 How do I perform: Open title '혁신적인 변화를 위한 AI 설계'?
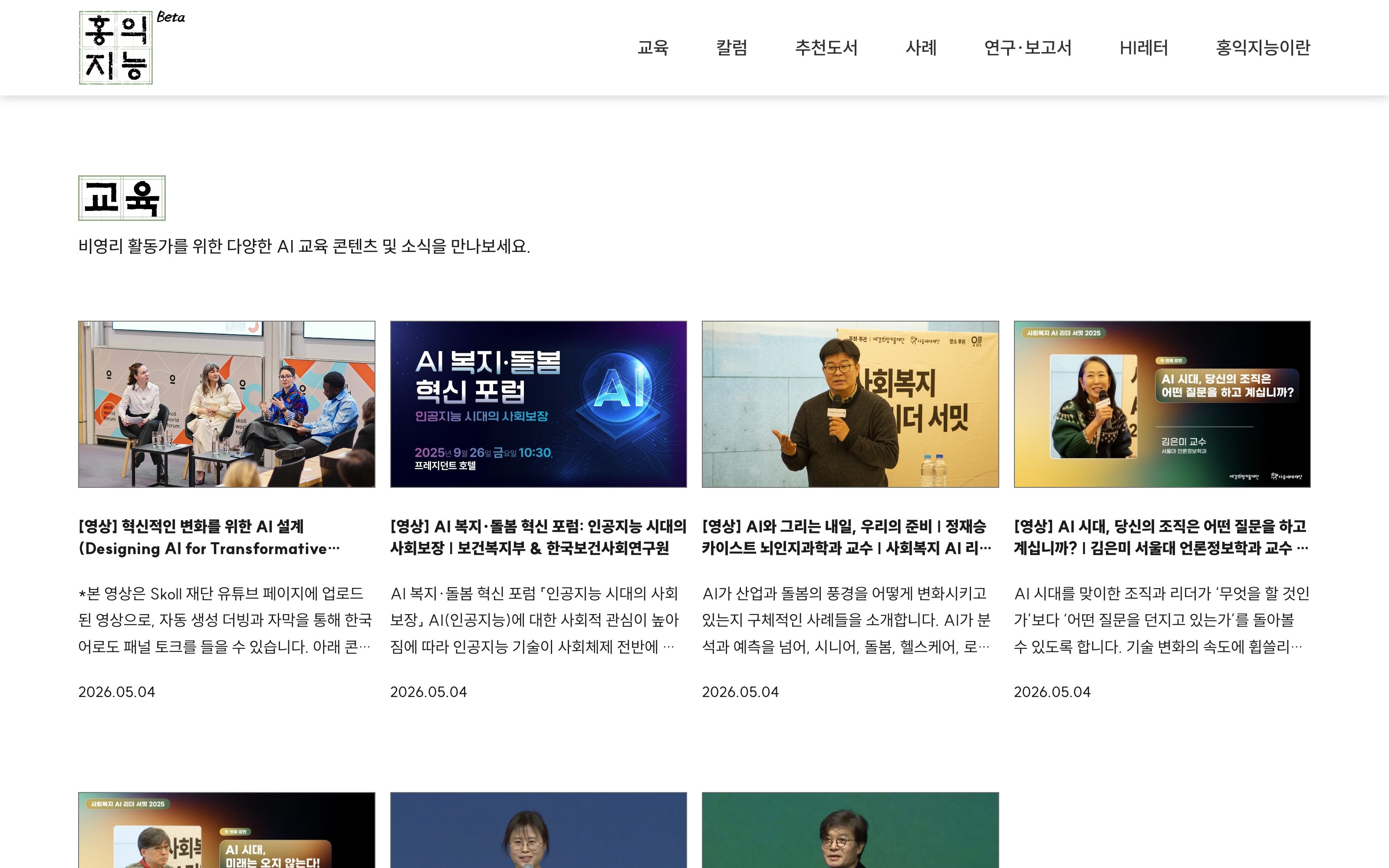(209, 537)
